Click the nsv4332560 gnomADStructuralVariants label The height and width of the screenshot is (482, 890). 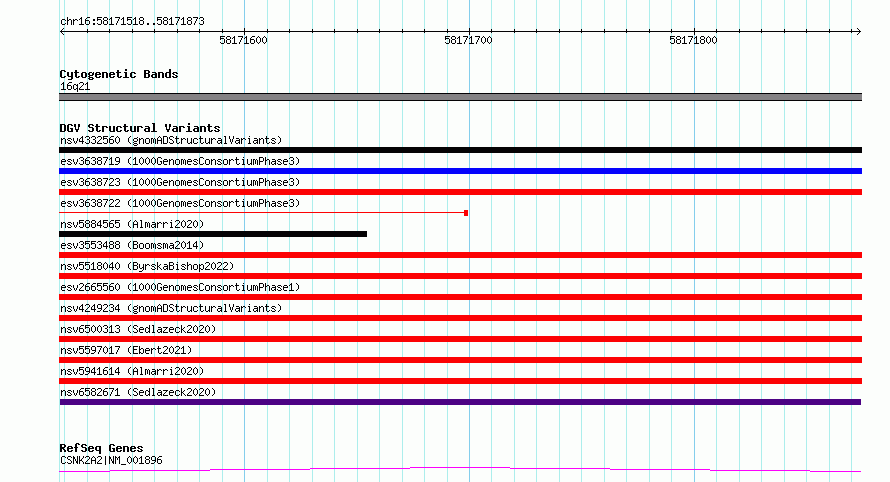pyautogui.click(x=171, y=140)
